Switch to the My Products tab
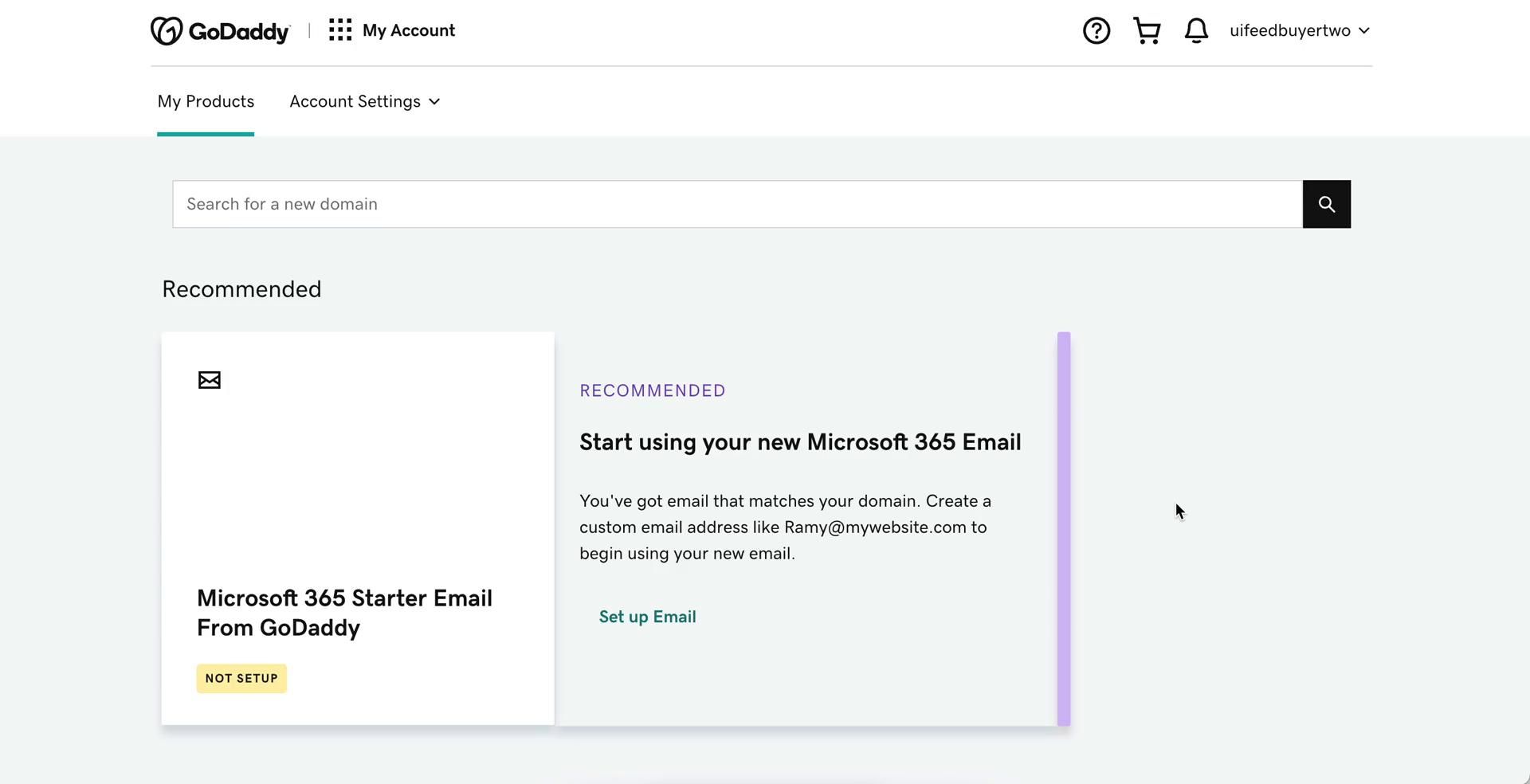This screenshot has width=1530, height=784. [x=206, y=102]
